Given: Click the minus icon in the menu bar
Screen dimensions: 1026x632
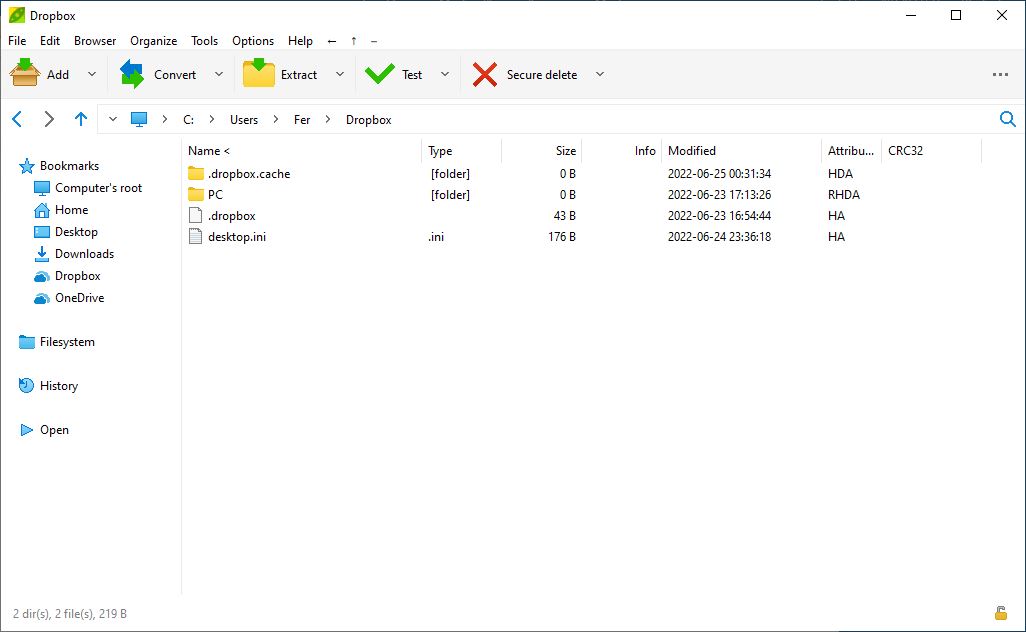Looking at the screenshot, I should point(374,41).
